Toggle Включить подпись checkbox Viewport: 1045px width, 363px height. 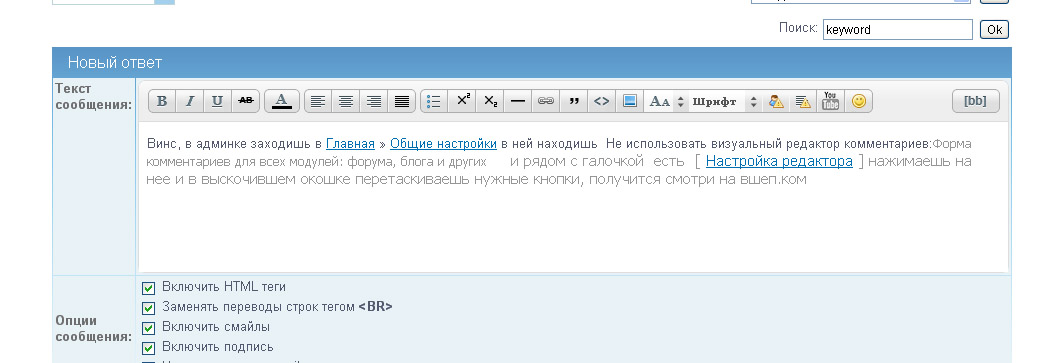pos(149,348)
